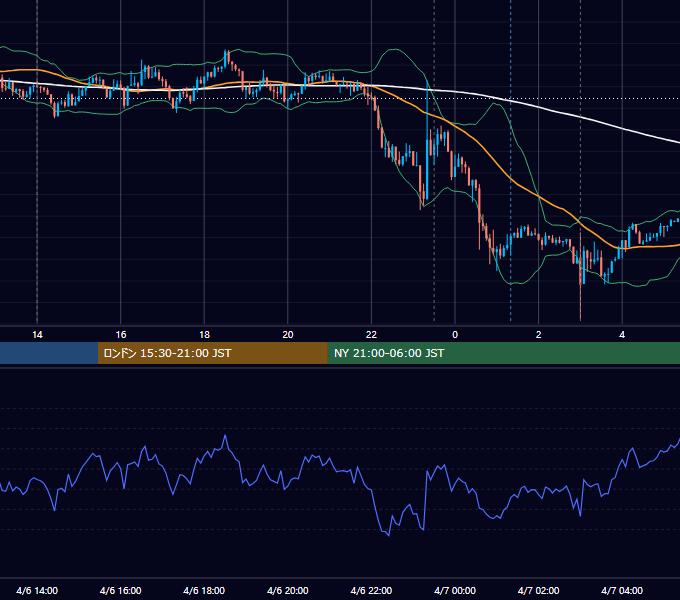This screenshot has height=600, width=680.
Task: Click the 18 time axis label
Action: click(x=204, y=335)
